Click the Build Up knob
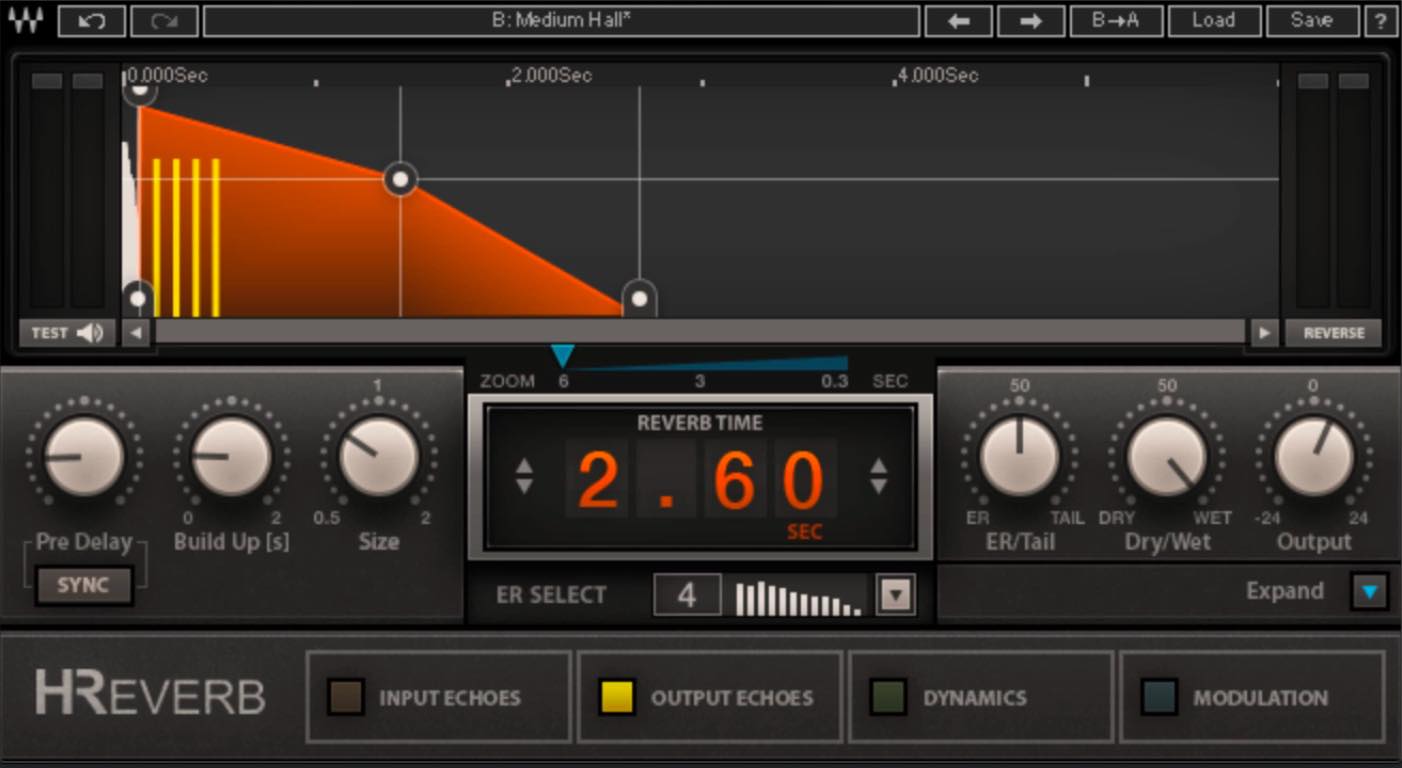Viewport: 1402px width, 768px height. (x=231, y=456)
